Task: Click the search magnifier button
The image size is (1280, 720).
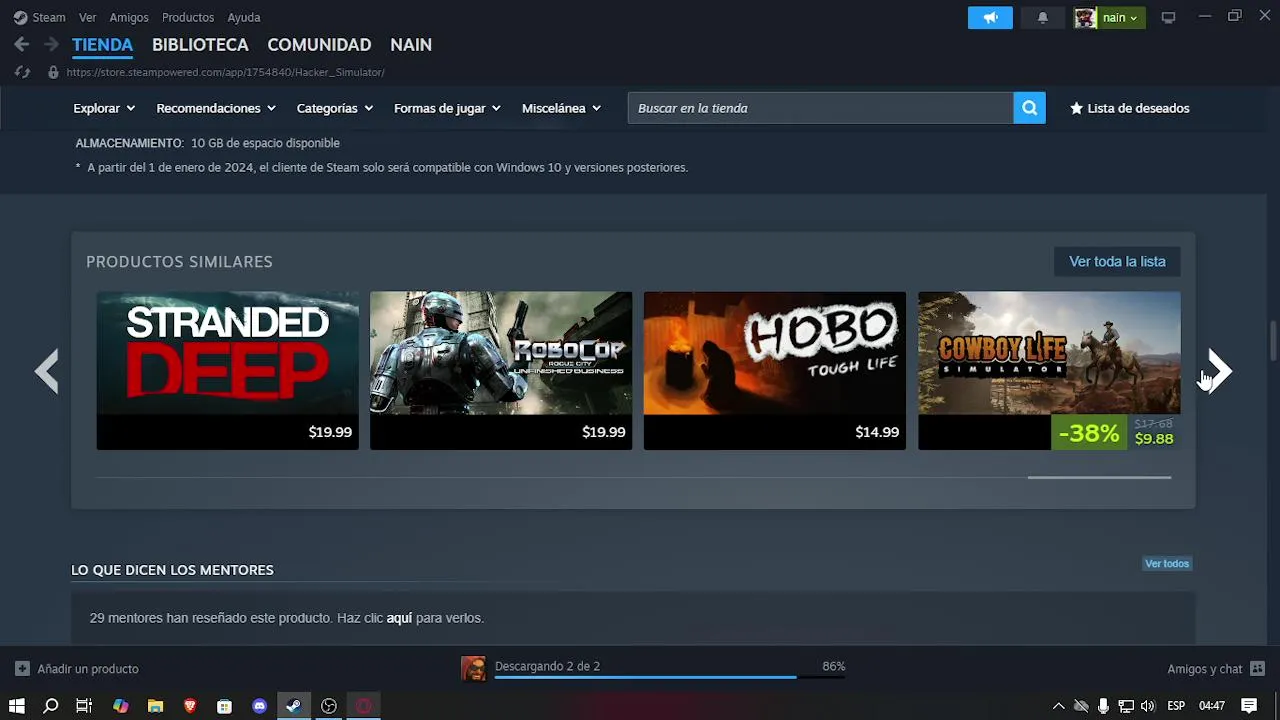Action: 1029,108
